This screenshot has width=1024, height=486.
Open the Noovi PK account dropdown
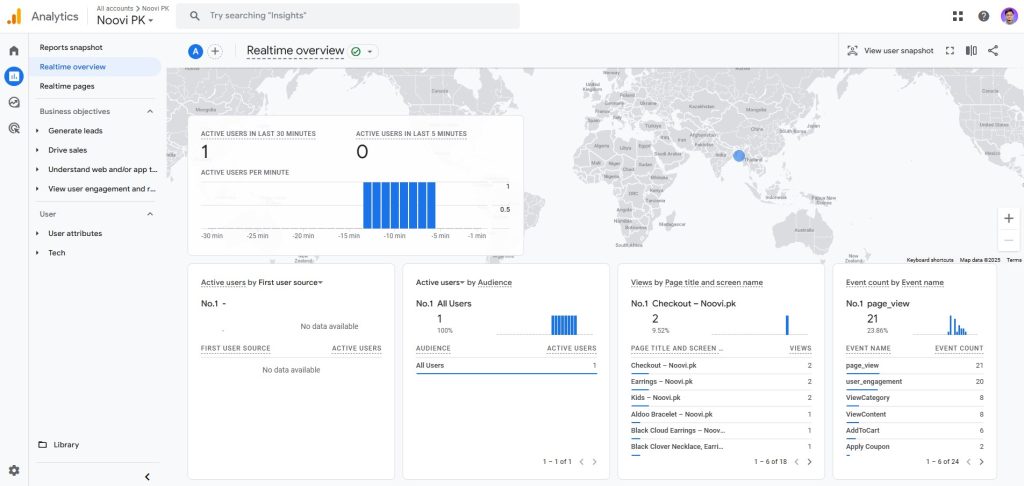coord(125,20)
